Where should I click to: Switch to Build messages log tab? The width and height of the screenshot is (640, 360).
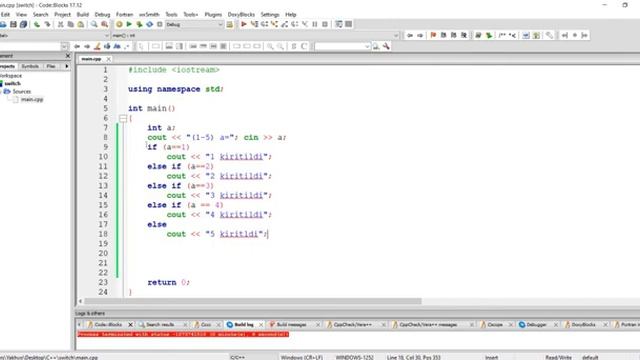click(x=291, y=324)
